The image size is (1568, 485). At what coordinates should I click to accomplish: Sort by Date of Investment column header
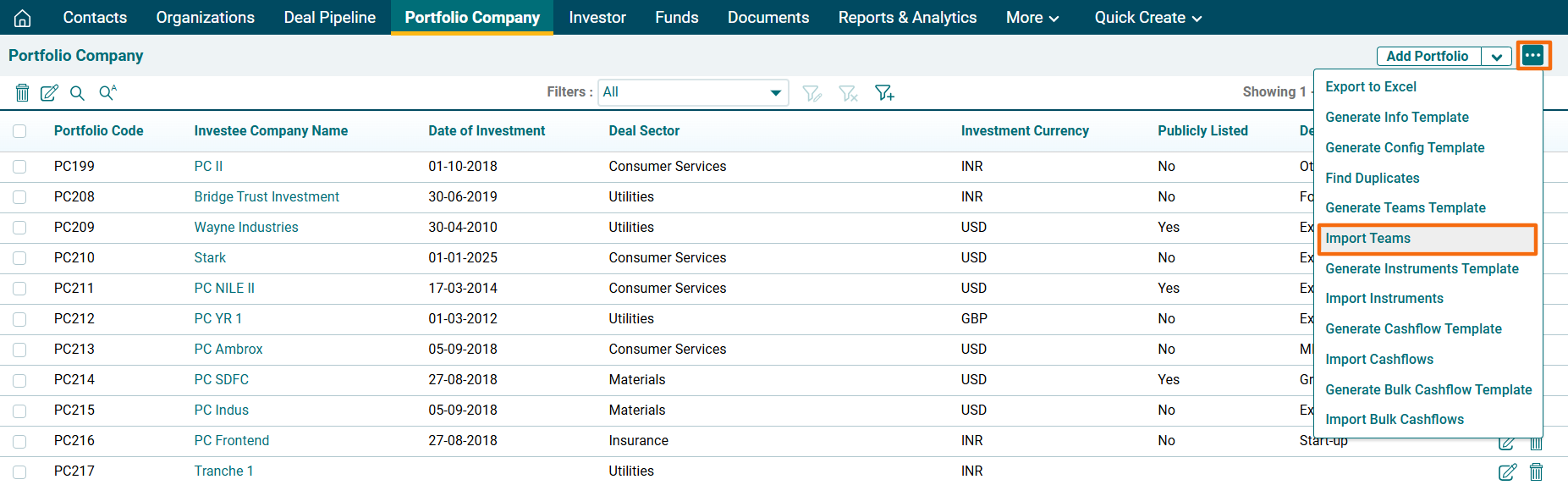487,131
